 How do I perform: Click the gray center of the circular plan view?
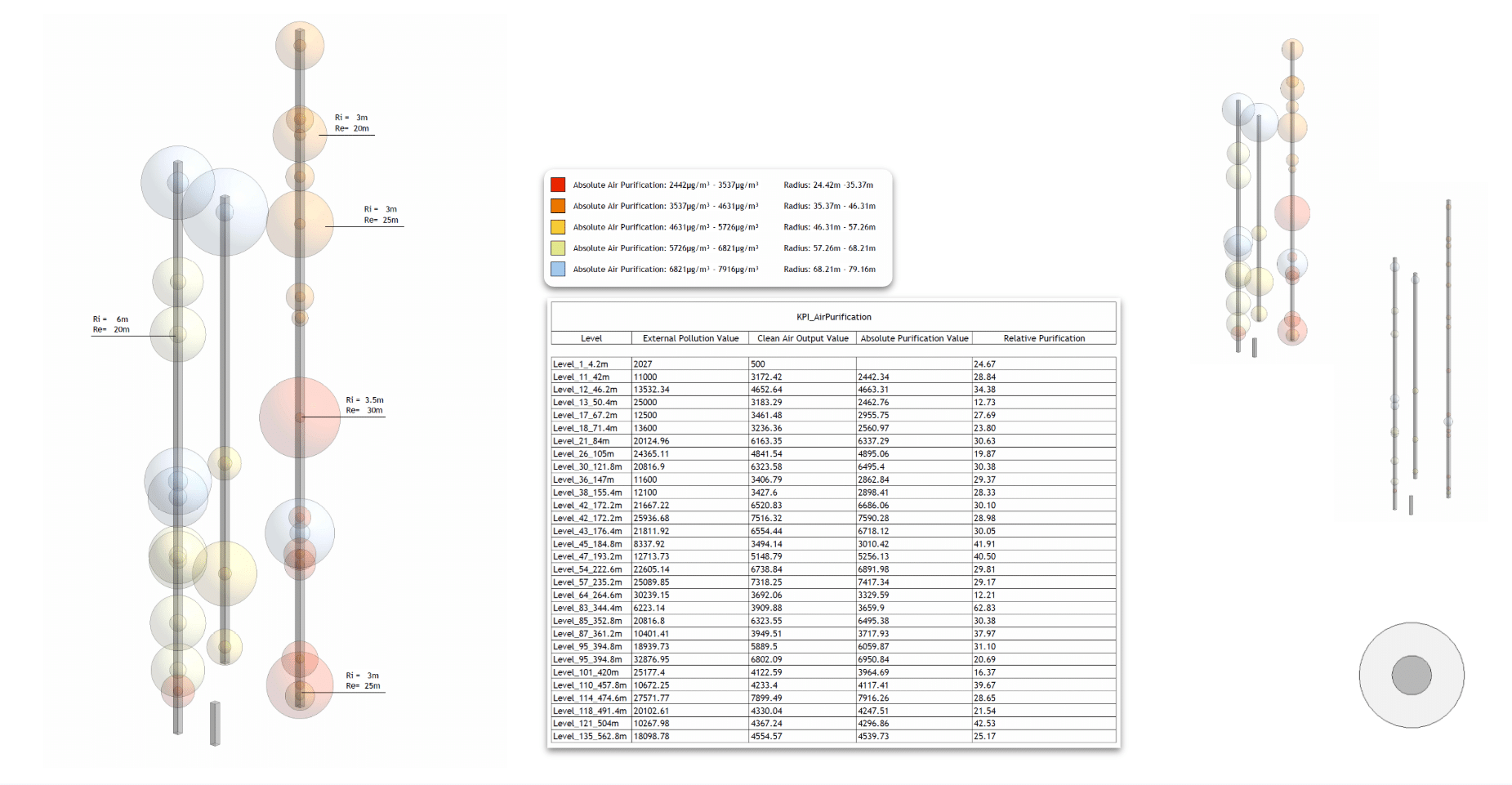[x=1411, y=675]
